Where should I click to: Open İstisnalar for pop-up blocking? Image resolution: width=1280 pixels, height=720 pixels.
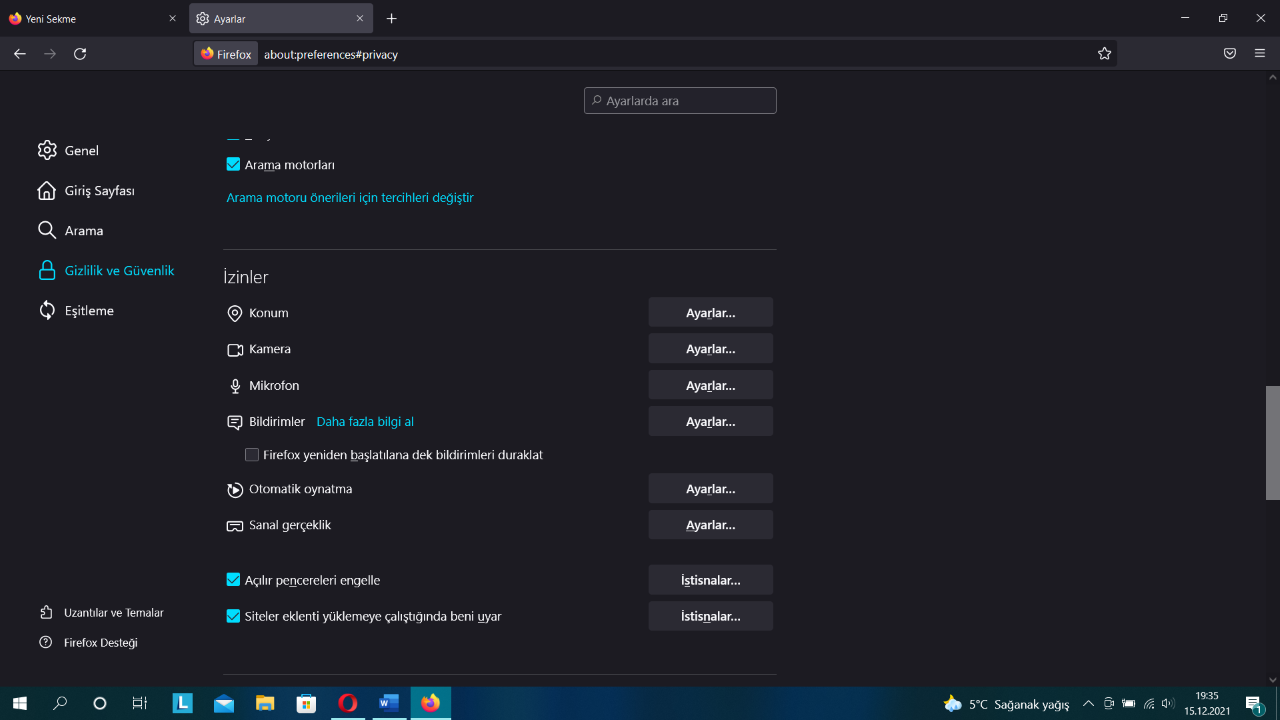711,580
